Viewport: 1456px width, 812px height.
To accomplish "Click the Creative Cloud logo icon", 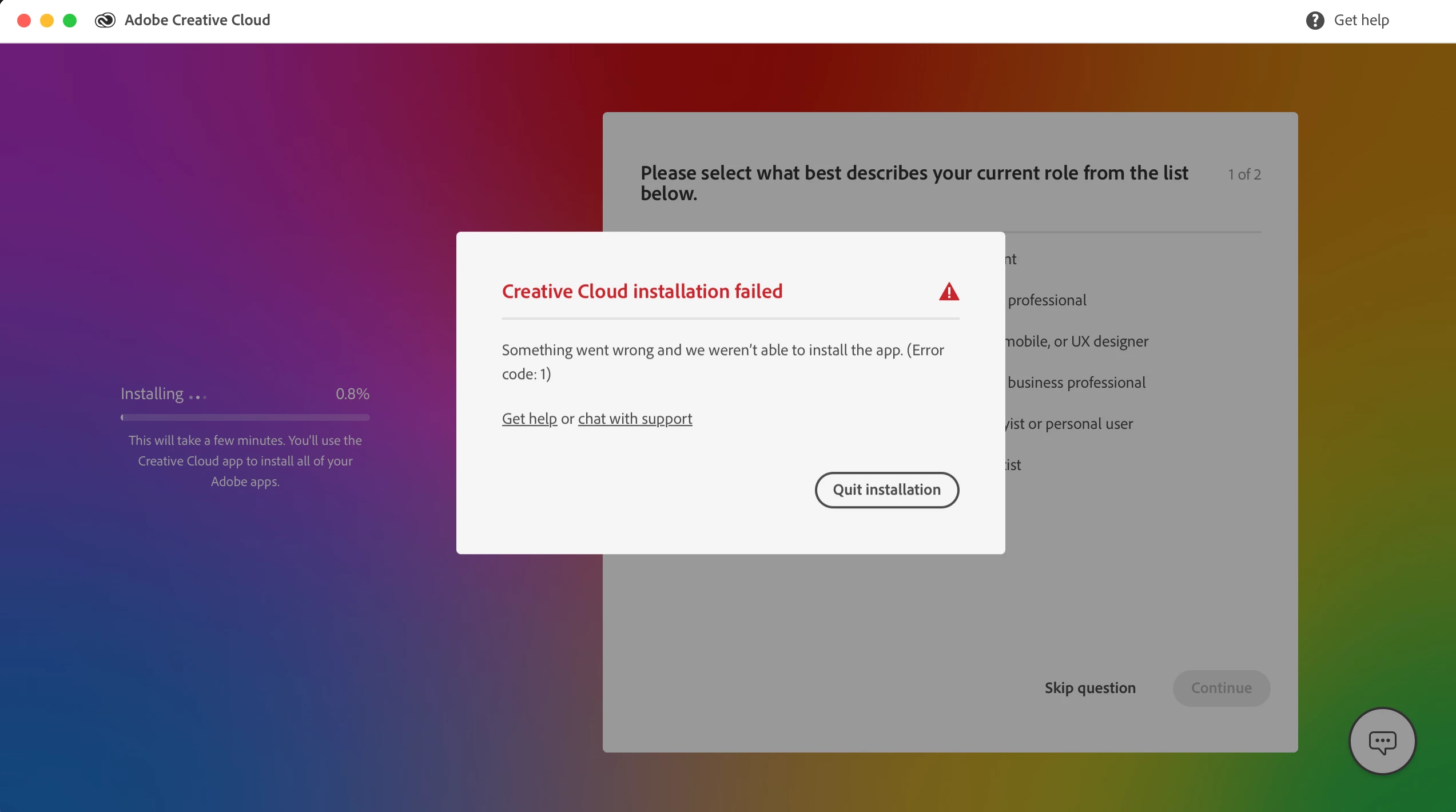I will pyautogui.click(x=105, y=21).
